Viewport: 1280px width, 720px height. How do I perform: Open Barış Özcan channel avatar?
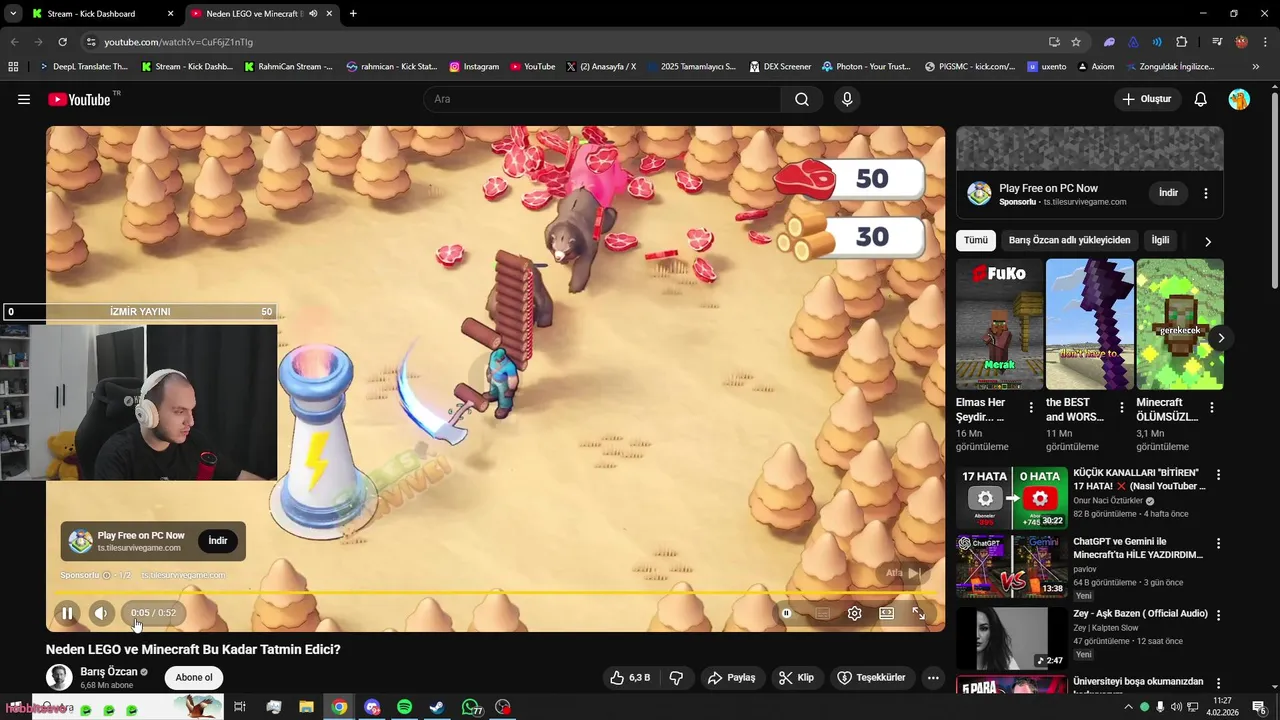59,677
